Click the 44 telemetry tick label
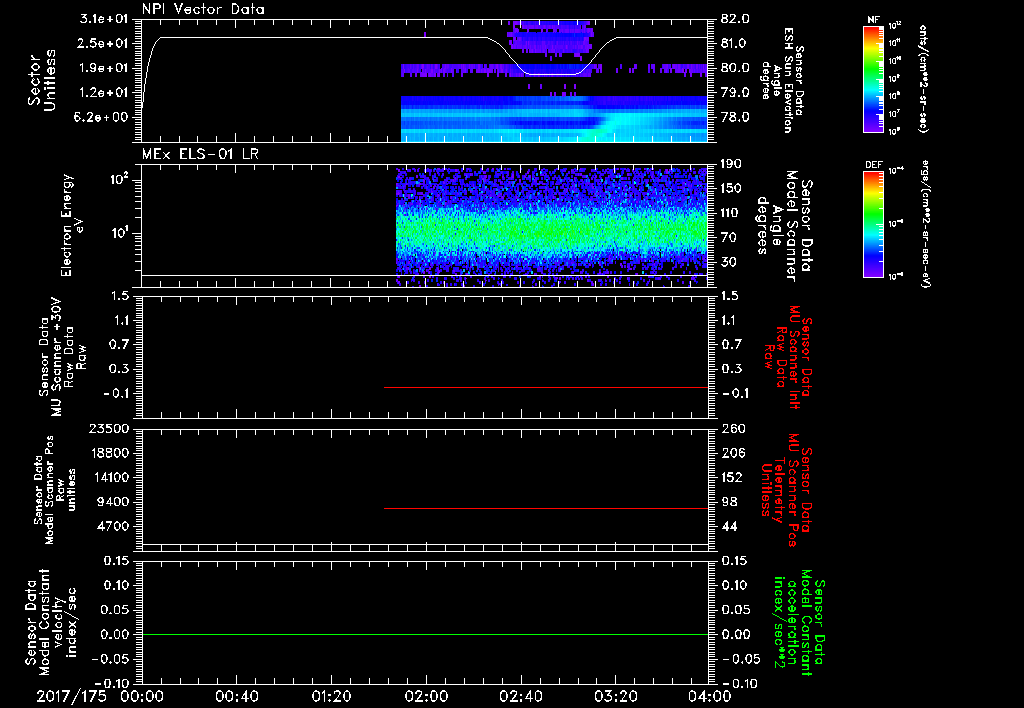This screenshot has height=708, width=1024. 730,526
